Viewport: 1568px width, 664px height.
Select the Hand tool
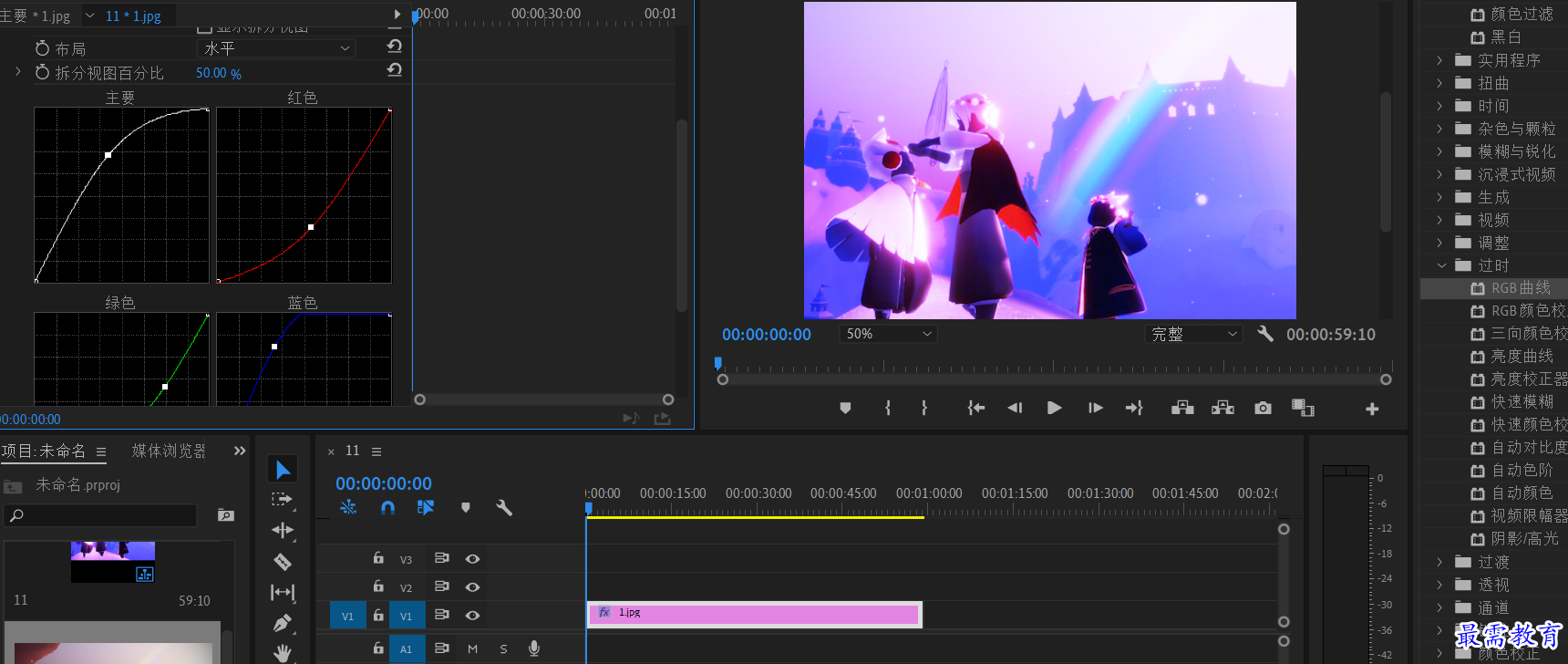tap(283, 652)
